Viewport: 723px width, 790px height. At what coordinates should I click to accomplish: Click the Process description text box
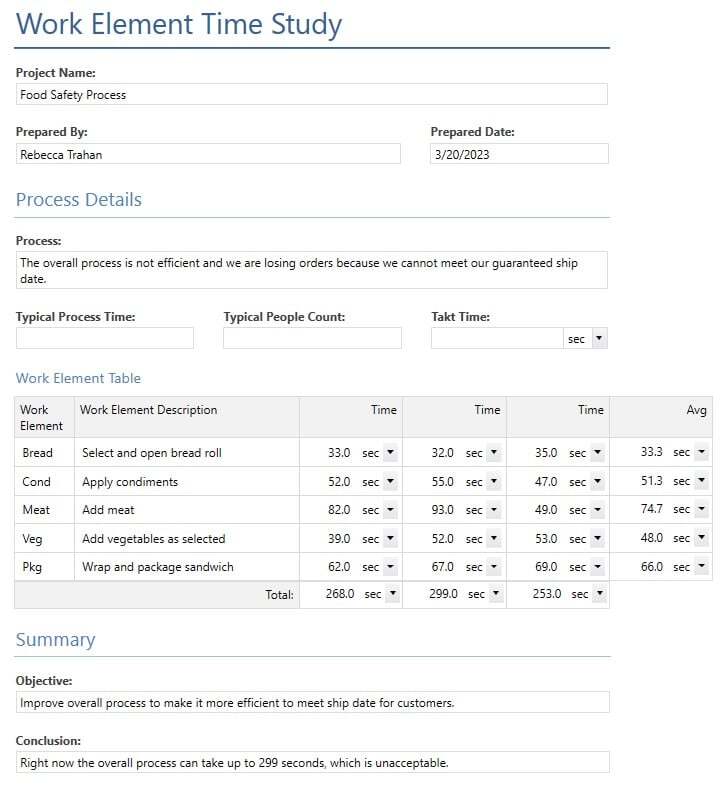pyautogui.click(x=311, y=270)
